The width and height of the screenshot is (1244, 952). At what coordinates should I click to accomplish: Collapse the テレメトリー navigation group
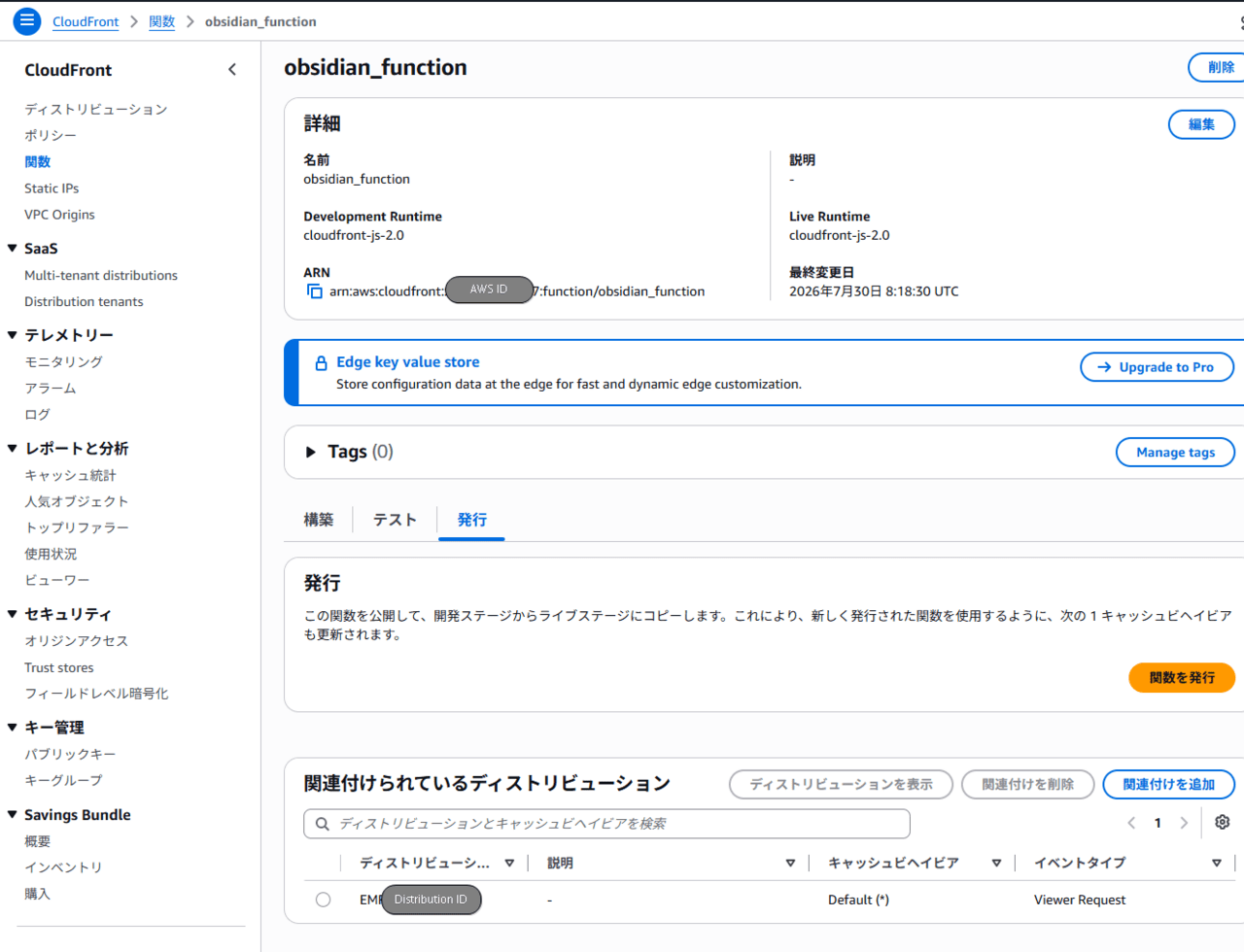[x=13, y=335]
